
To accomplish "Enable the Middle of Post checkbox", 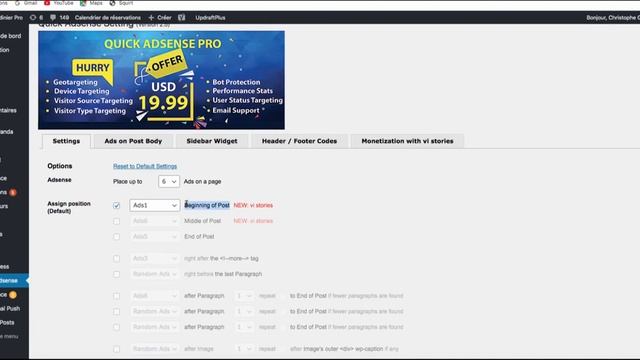I will tap(116, 221).
